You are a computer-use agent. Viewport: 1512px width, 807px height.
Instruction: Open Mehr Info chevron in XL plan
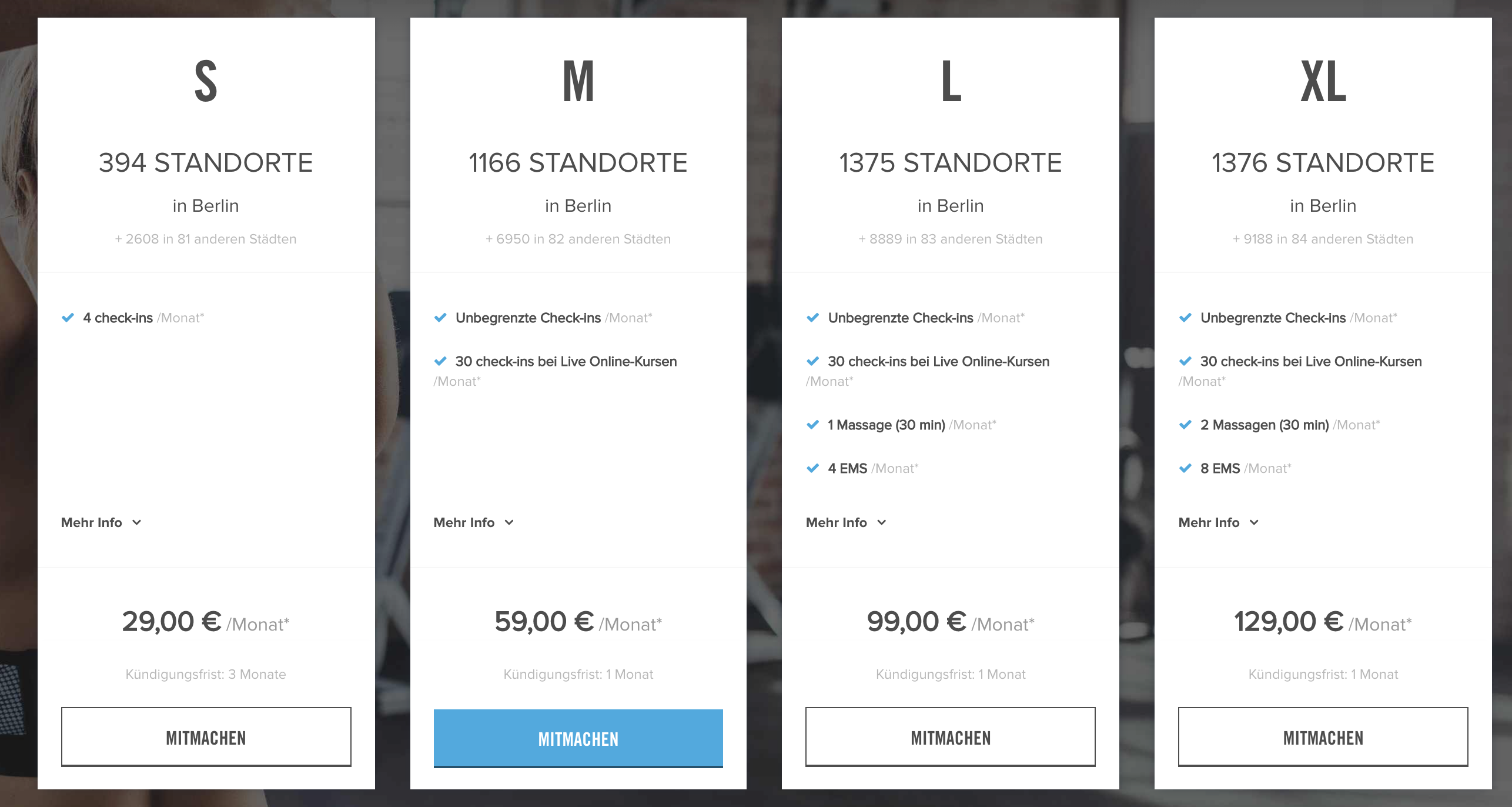1254,522
